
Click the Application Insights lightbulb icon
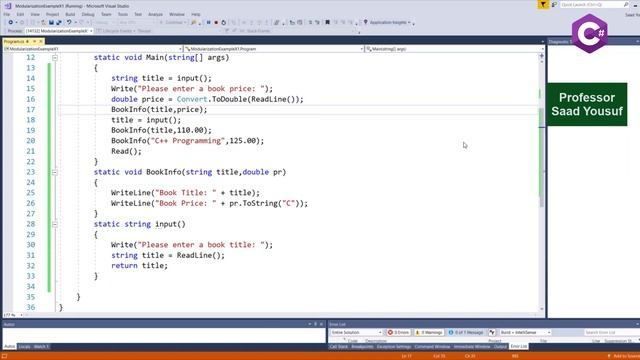point(366,22)
